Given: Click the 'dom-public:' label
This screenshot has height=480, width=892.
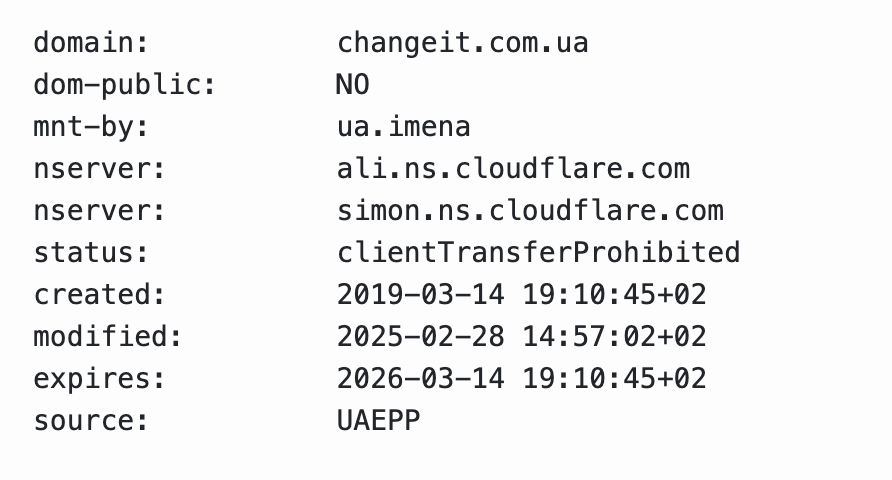Looking at the screenshot, I should point(125,86).
